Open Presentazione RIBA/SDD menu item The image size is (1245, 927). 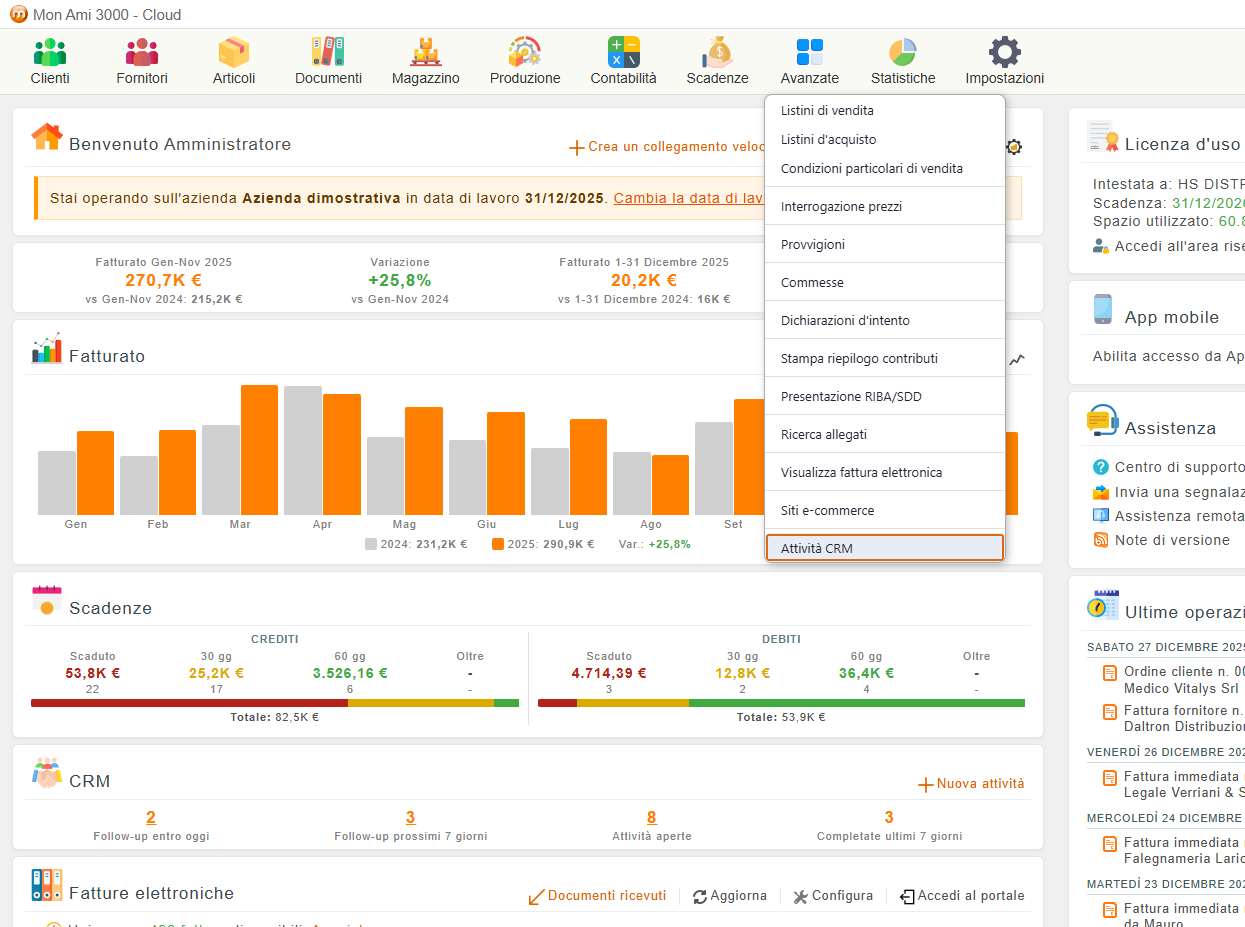click(x=885, y=397)
